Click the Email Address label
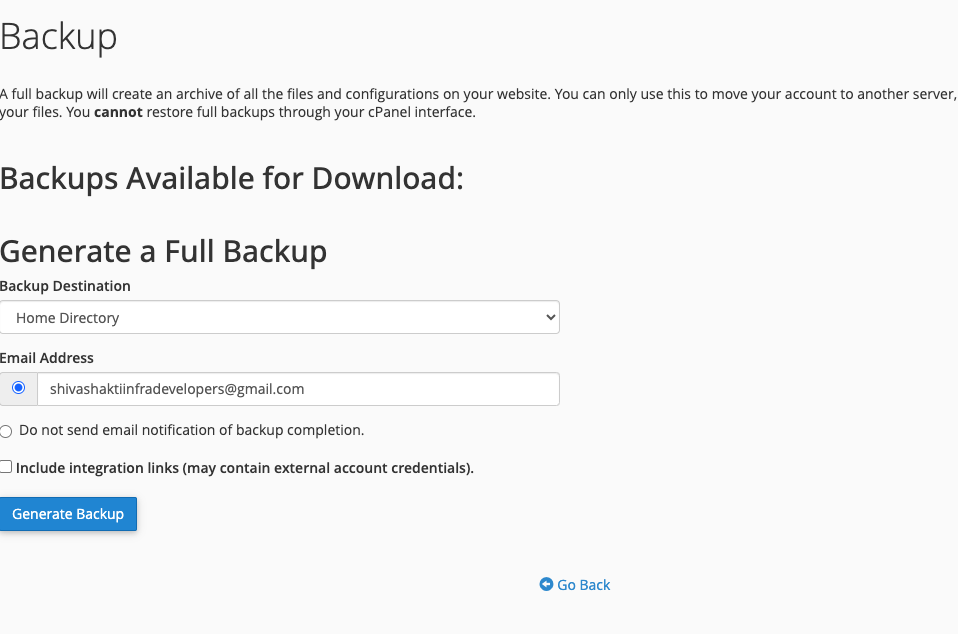The image size is (958, 634). pyautogui.click(x=47, y=358)
